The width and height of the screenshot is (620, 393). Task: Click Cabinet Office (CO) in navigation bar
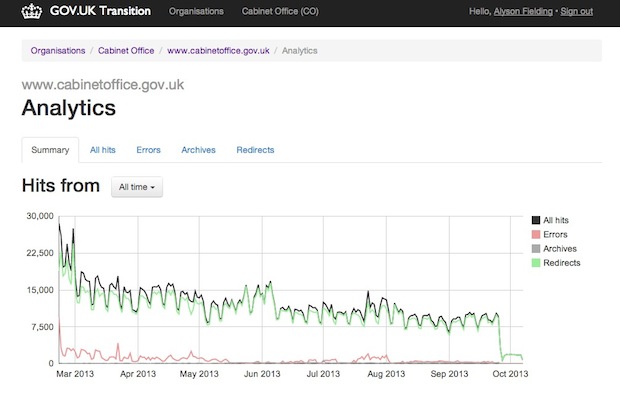[x=280, y=11]
